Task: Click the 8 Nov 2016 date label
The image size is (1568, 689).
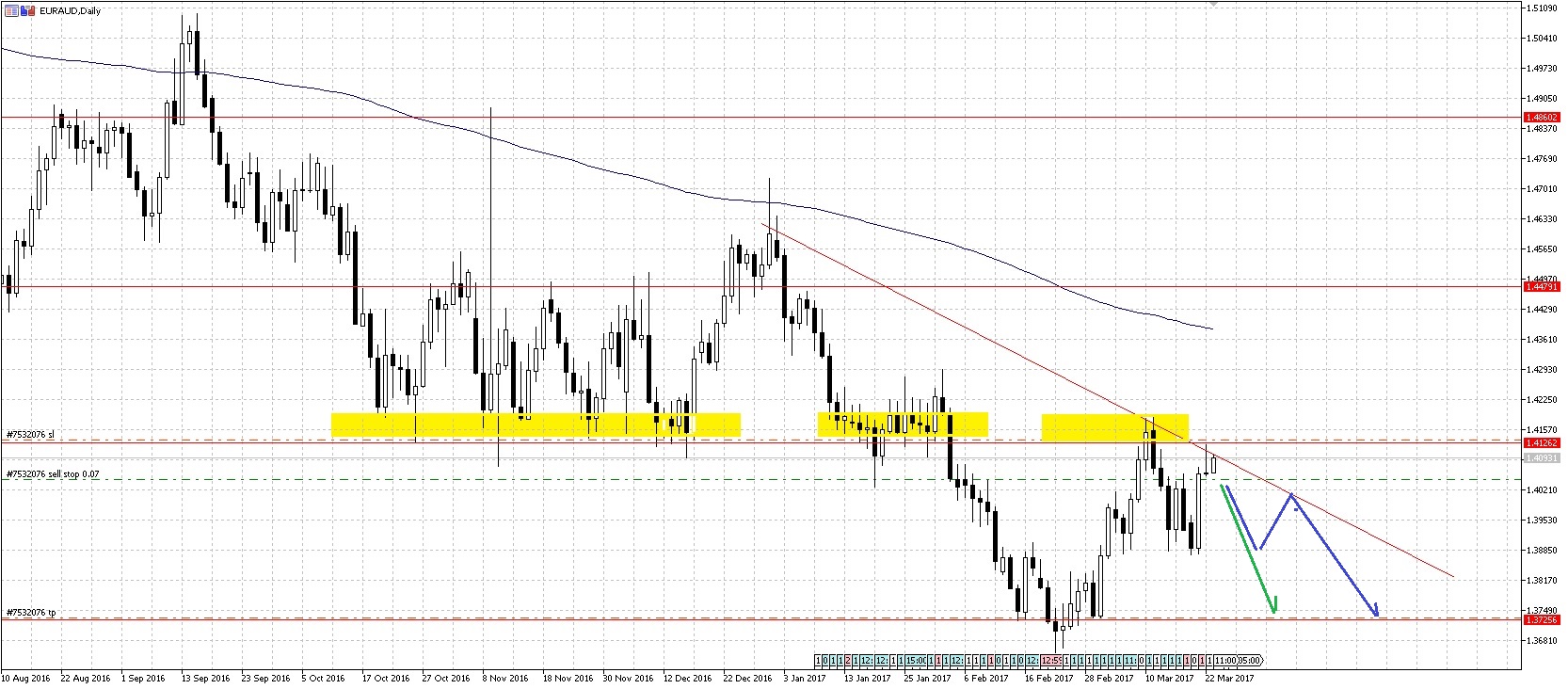Action: pos(505,677)
